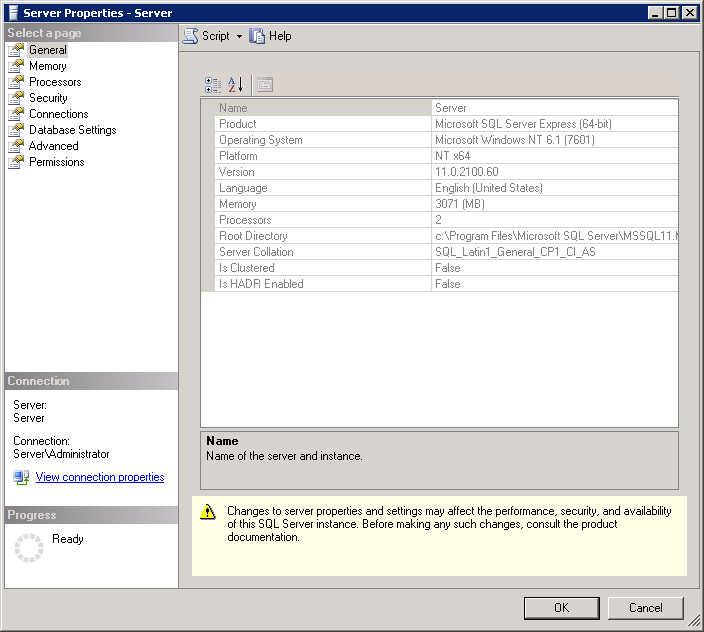Go to the Memory page label
The image size is (704, 632).
(48, 66)
